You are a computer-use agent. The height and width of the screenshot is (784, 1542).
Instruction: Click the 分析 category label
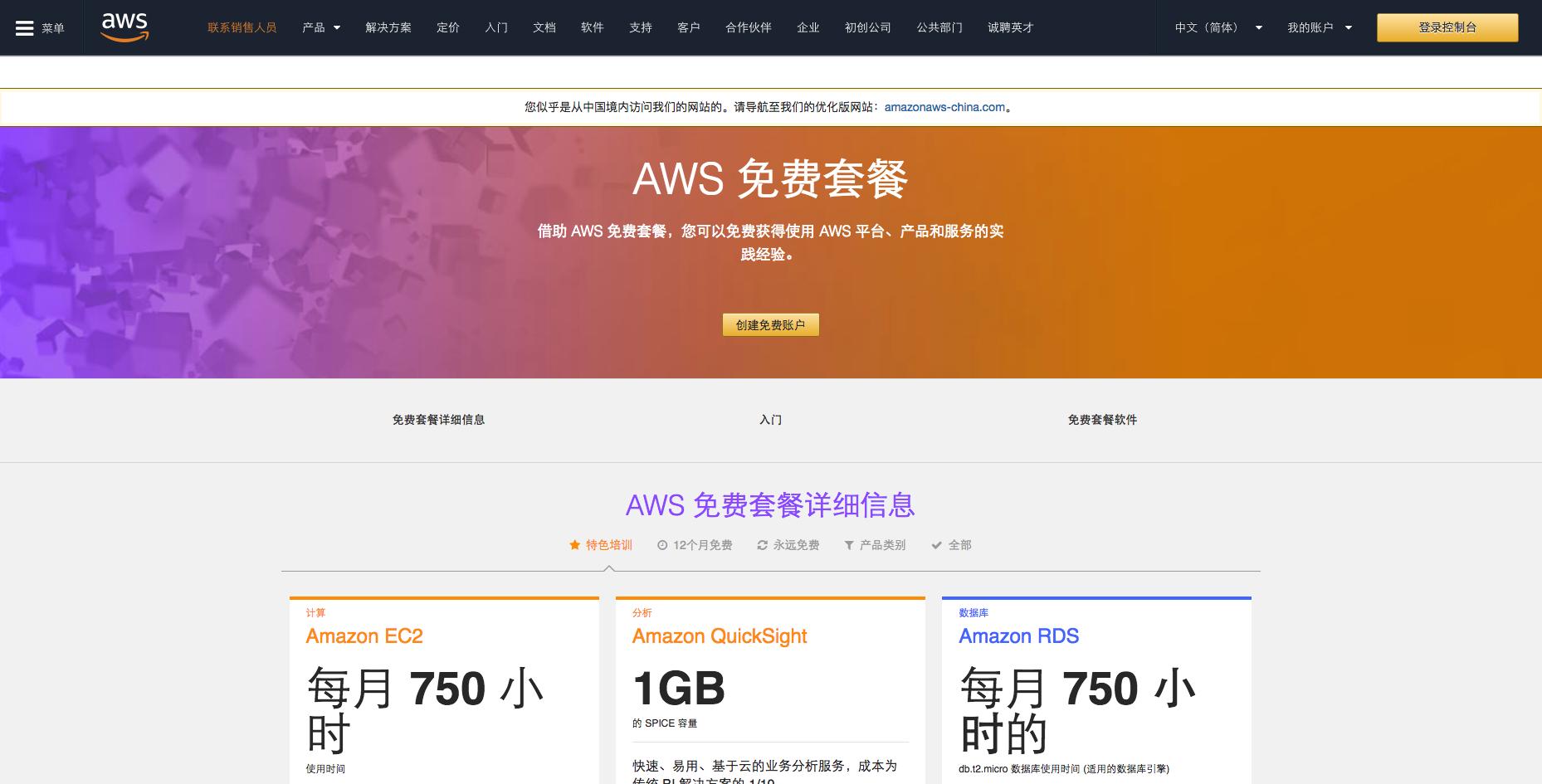pos(642,613)
